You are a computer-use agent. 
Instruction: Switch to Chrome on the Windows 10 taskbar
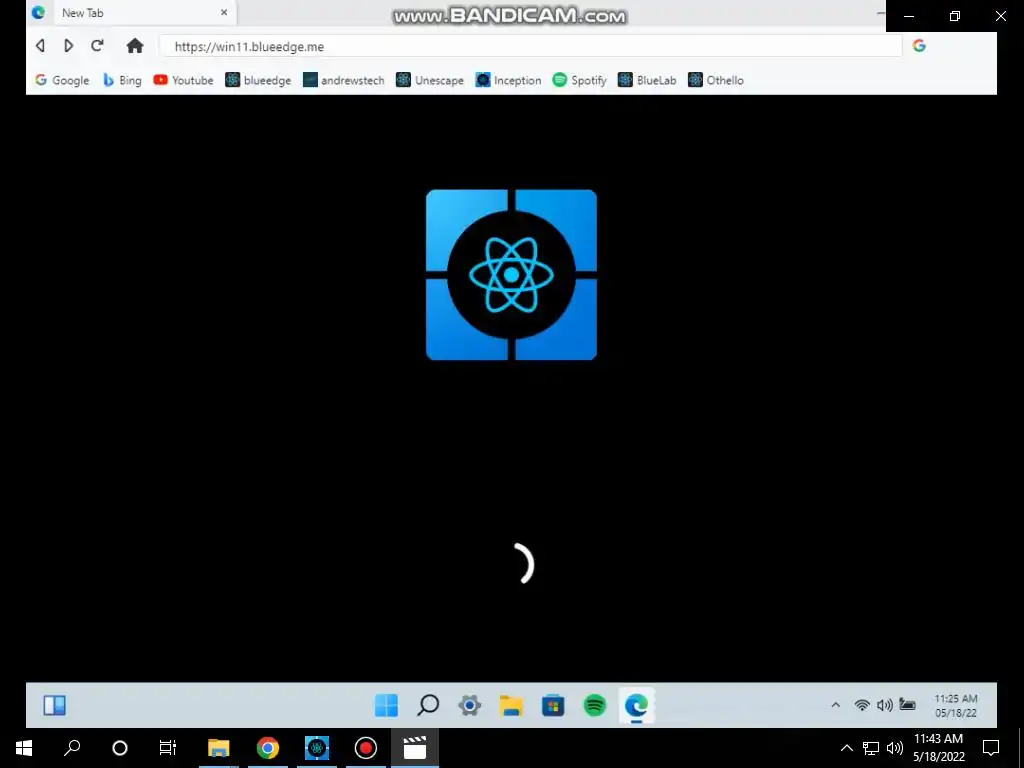268,748
